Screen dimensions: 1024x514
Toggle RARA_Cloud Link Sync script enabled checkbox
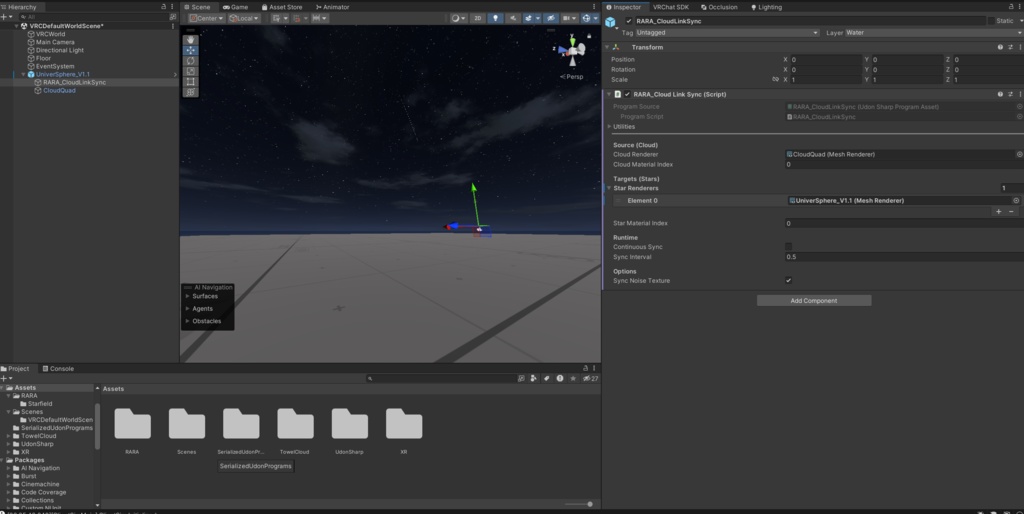click(x=628, y=94)
